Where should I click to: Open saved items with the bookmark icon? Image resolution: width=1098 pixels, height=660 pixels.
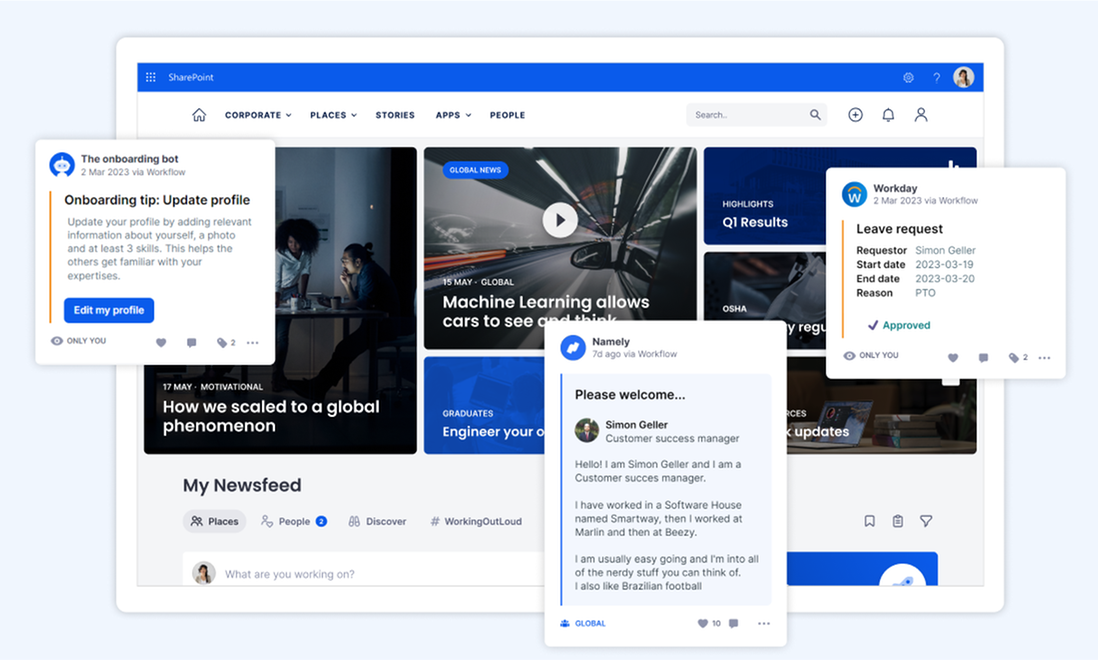(869, 521)
